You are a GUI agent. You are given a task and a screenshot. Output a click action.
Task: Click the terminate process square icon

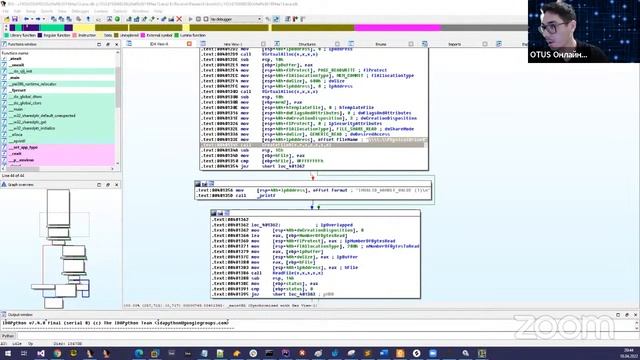[206, 19]
